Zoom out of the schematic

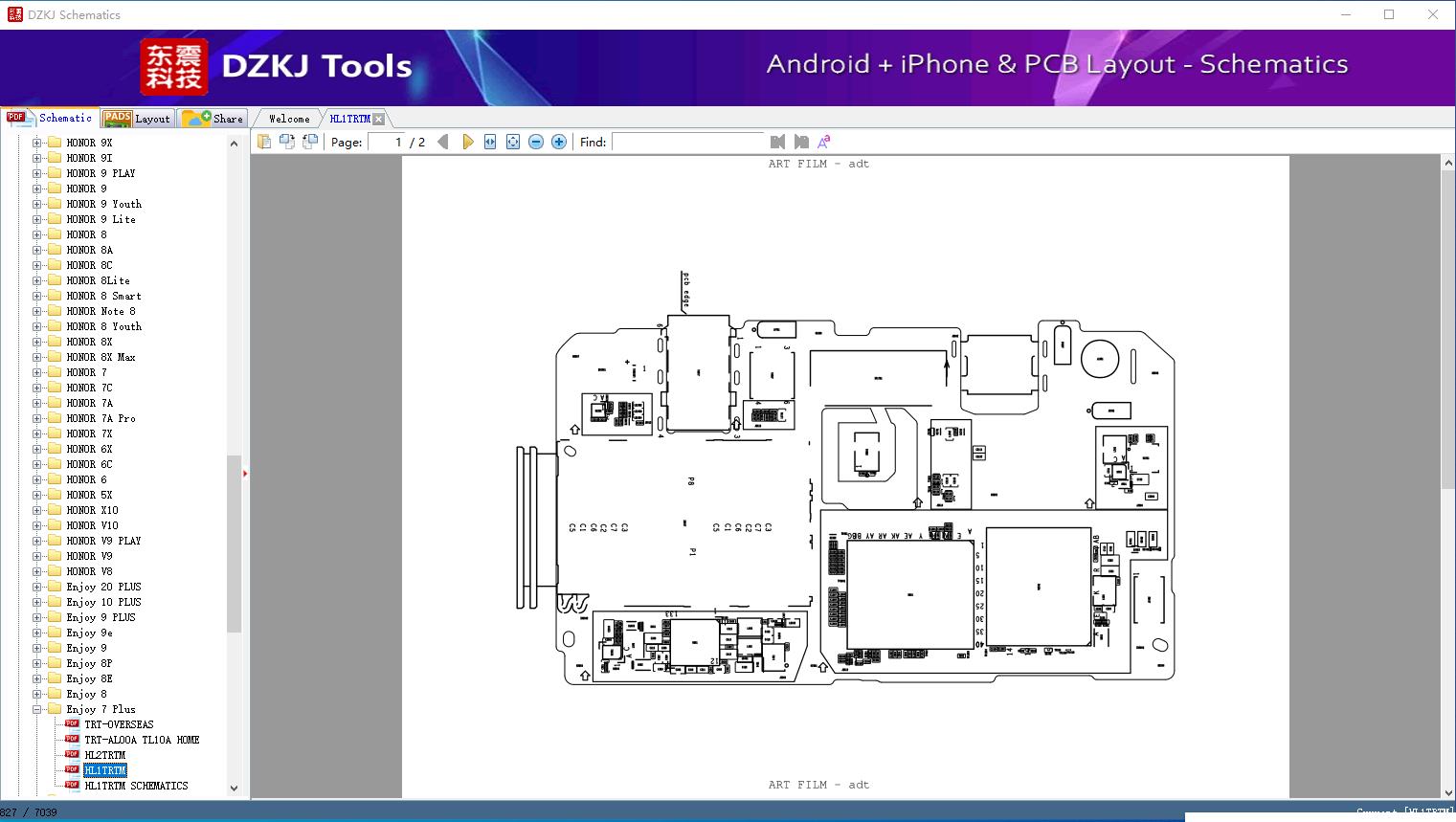click(x=536, y=142)
